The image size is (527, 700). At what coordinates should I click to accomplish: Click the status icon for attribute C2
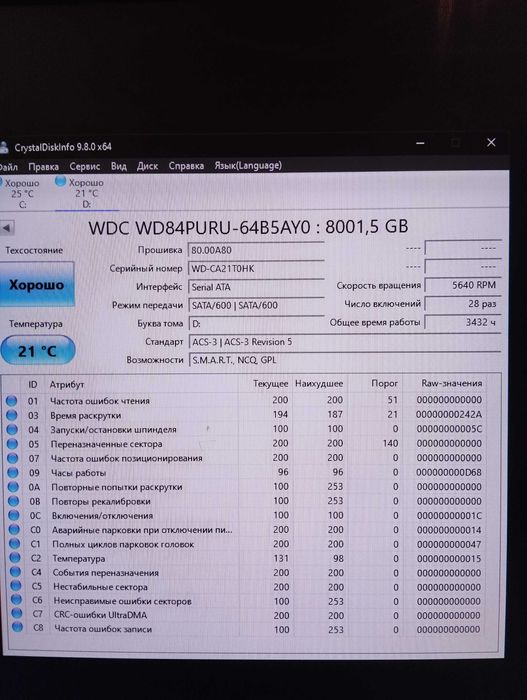click(15, 558)
